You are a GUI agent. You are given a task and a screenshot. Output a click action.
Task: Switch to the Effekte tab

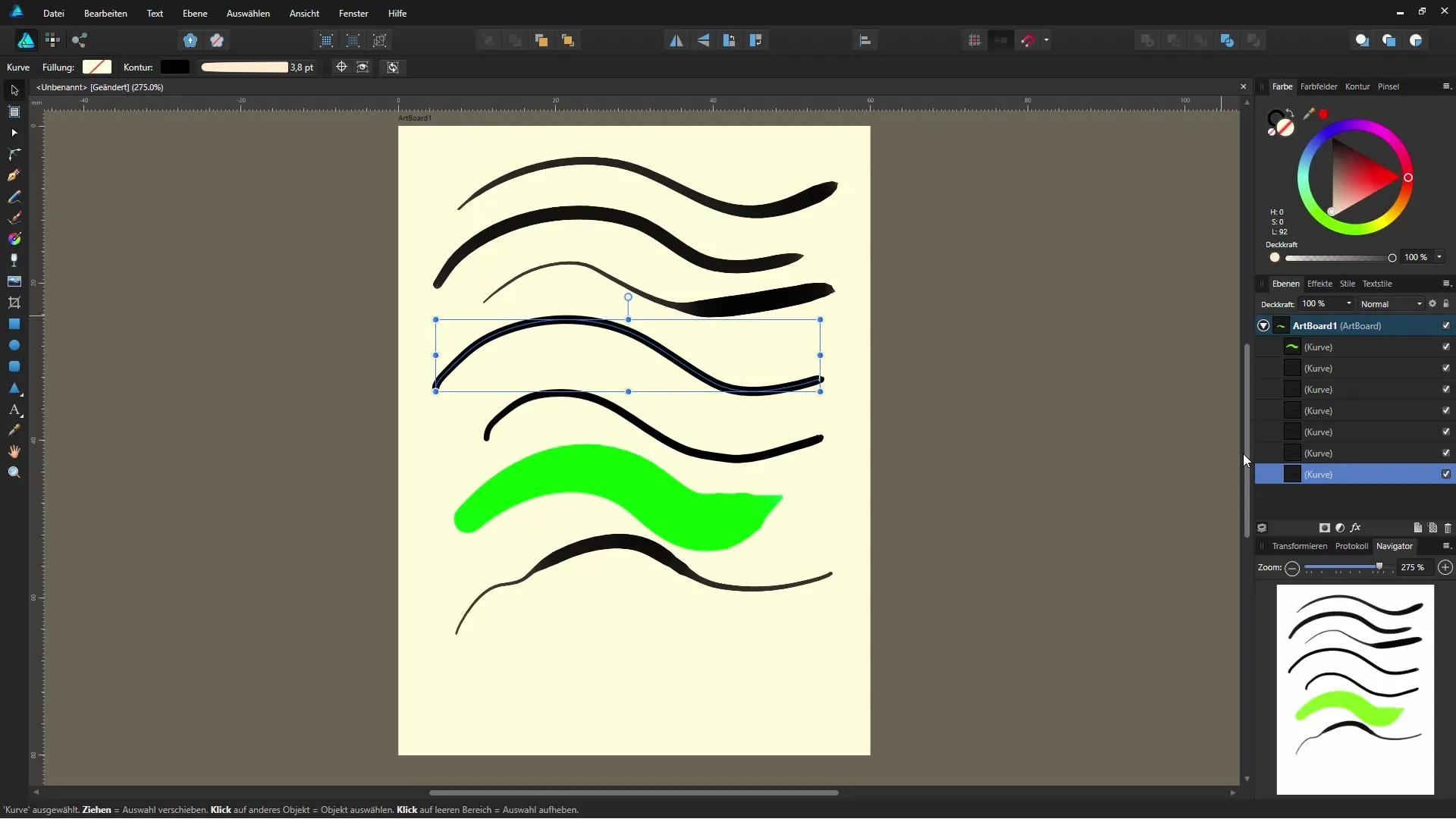(1319, 284)
